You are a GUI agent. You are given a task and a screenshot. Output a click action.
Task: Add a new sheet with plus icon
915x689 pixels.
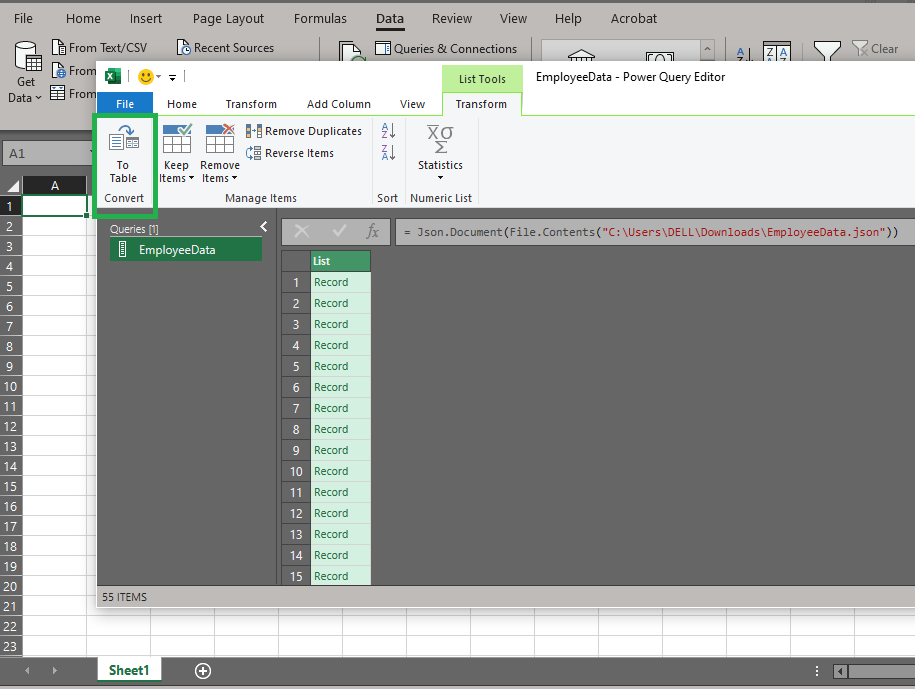(x=202, y=671)
